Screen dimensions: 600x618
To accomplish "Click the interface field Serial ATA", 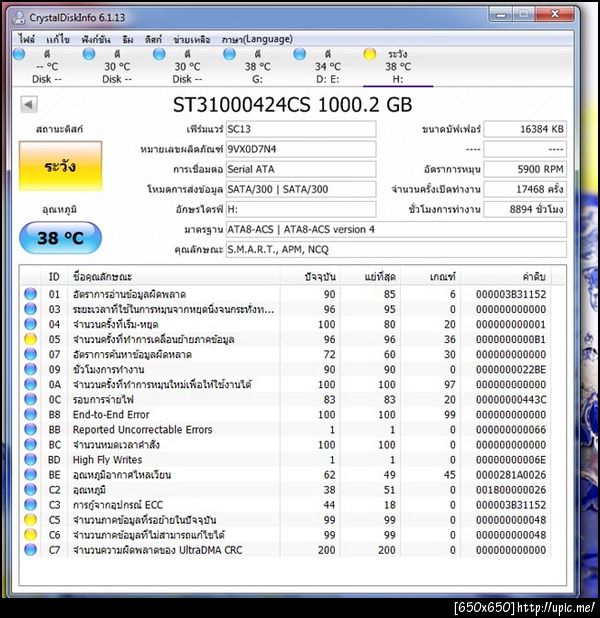I will point(301,169).
